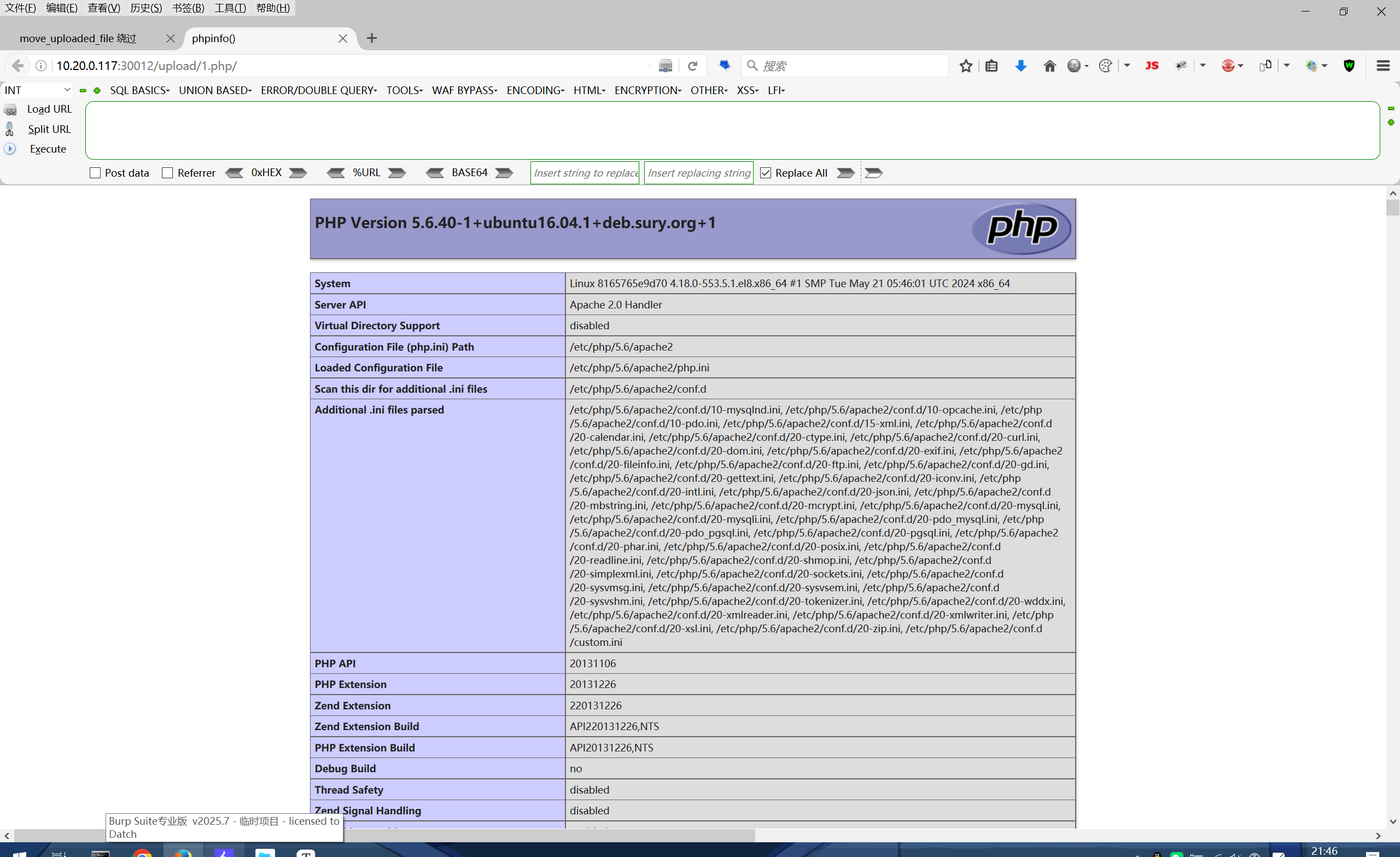Go to the browser home icon

coord(1049,66)
